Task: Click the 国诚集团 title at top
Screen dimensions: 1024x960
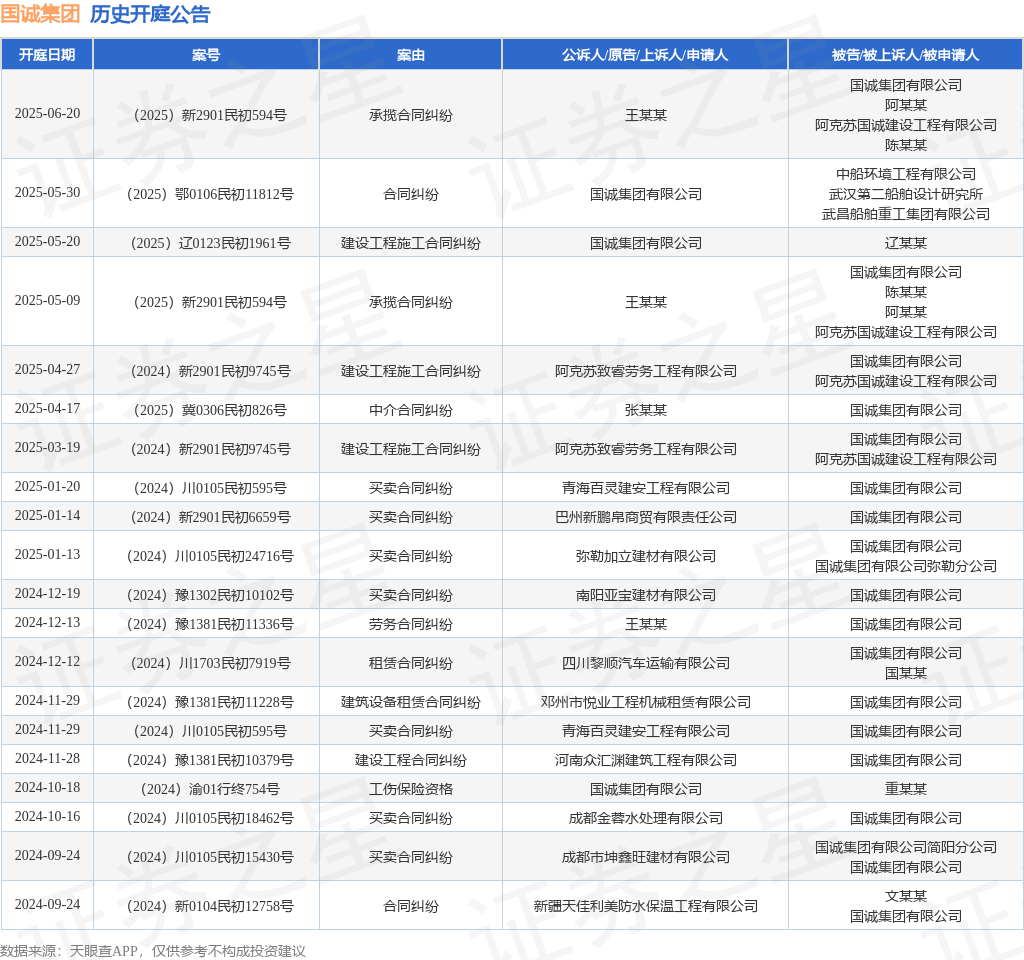Action: click(40, 14)
